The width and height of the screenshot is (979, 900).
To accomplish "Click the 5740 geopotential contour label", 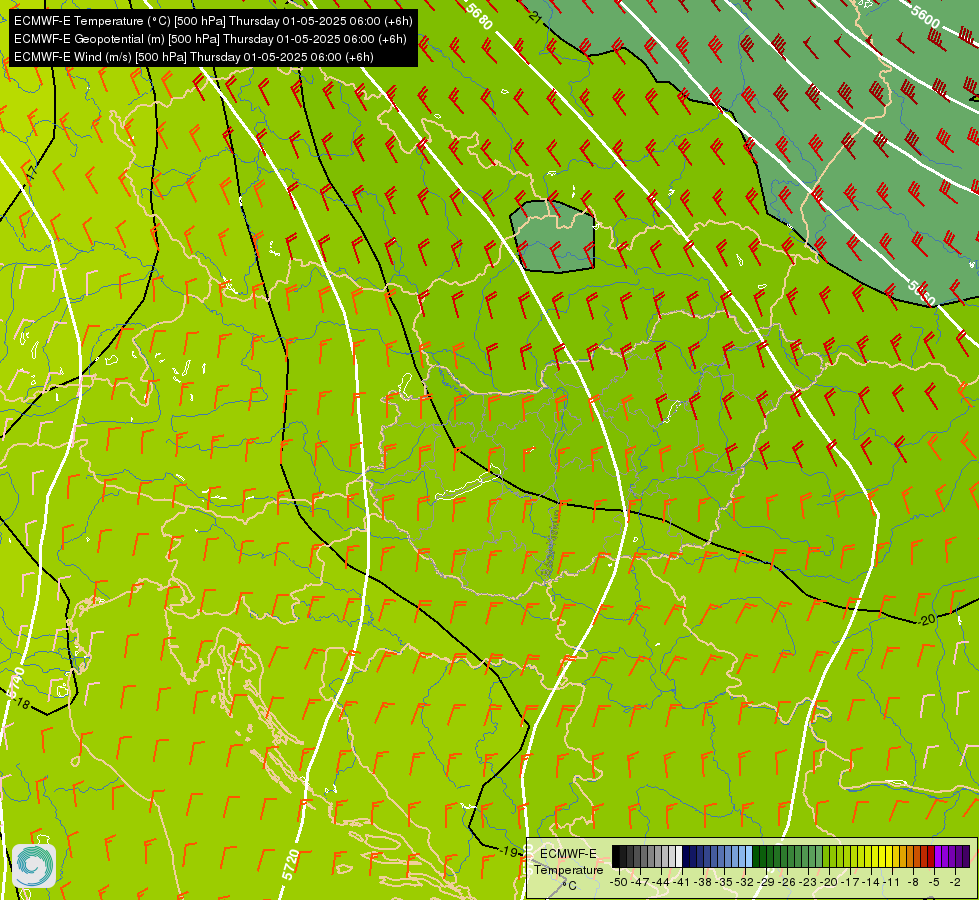I will click(17, 683).
